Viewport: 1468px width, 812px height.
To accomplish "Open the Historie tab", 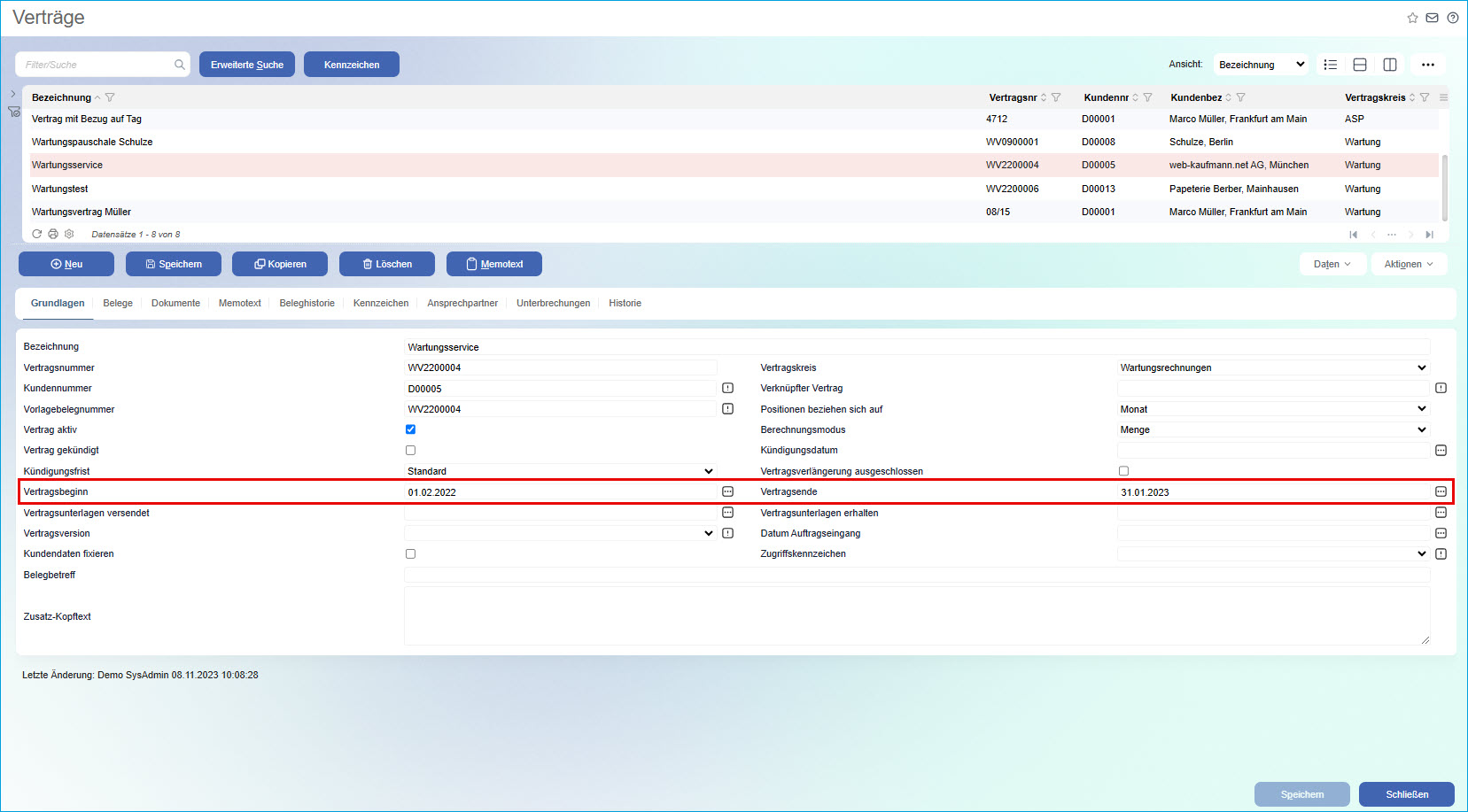I will click(x=625, y=303).
